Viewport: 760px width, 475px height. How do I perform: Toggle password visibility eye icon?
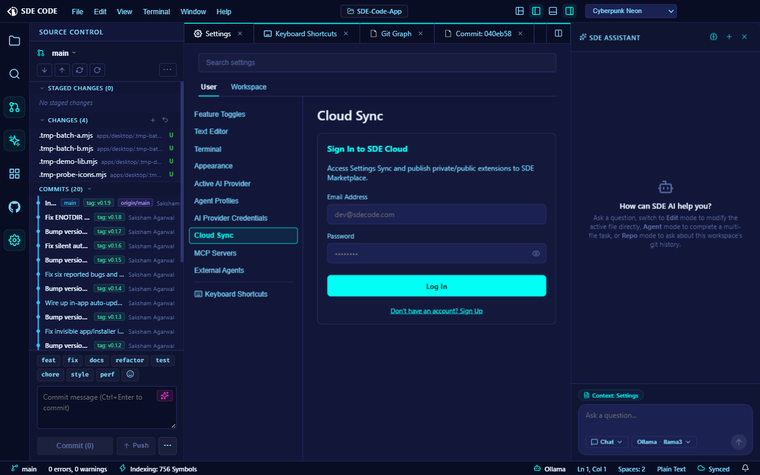tap(536, 253)
